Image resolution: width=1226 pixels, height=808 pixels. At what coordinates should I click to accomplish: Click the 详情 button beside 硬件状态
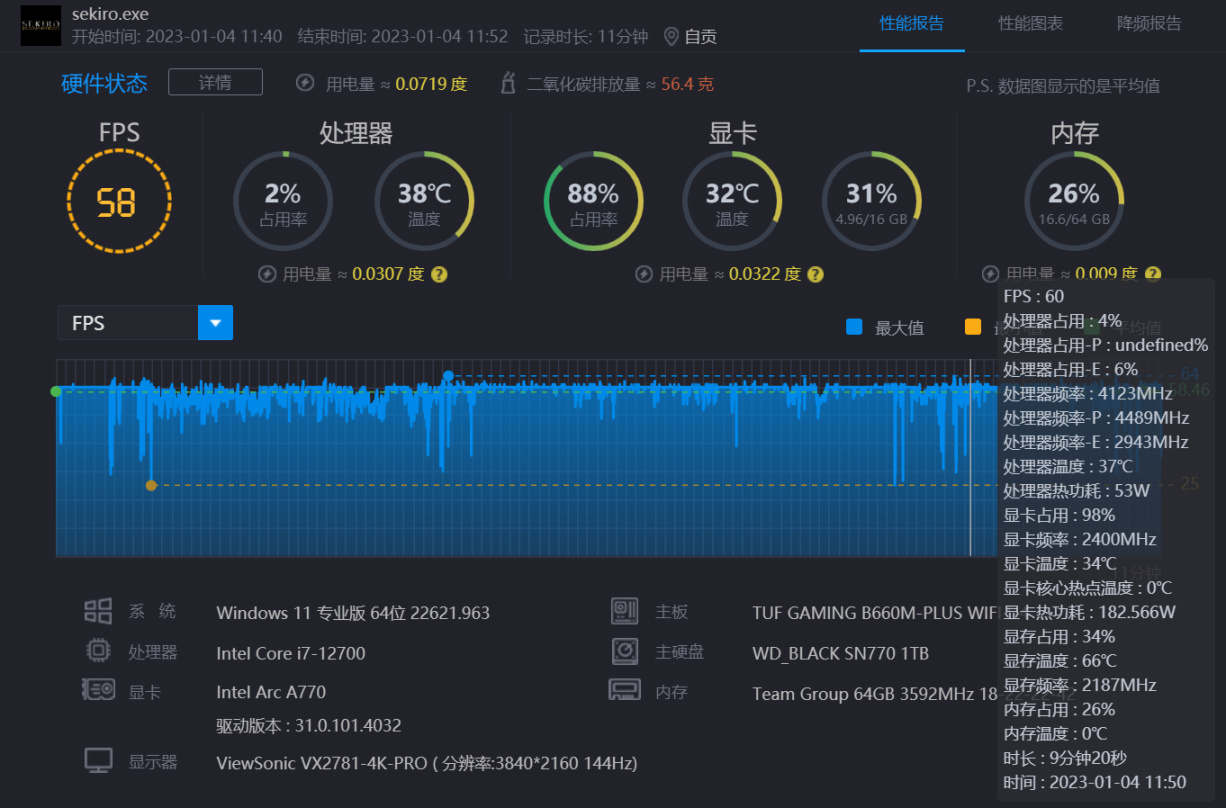tap(215, 82)
